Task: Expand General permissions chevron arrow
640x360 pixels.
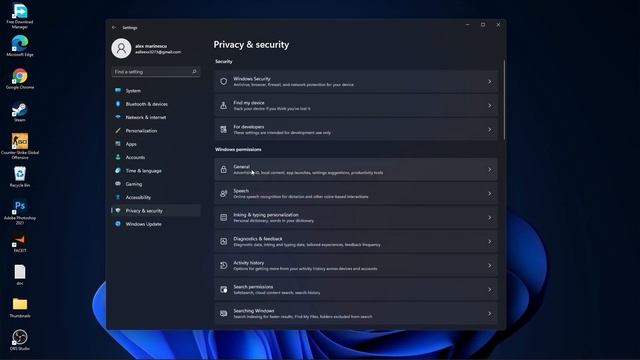Action: tap(489, 169)
